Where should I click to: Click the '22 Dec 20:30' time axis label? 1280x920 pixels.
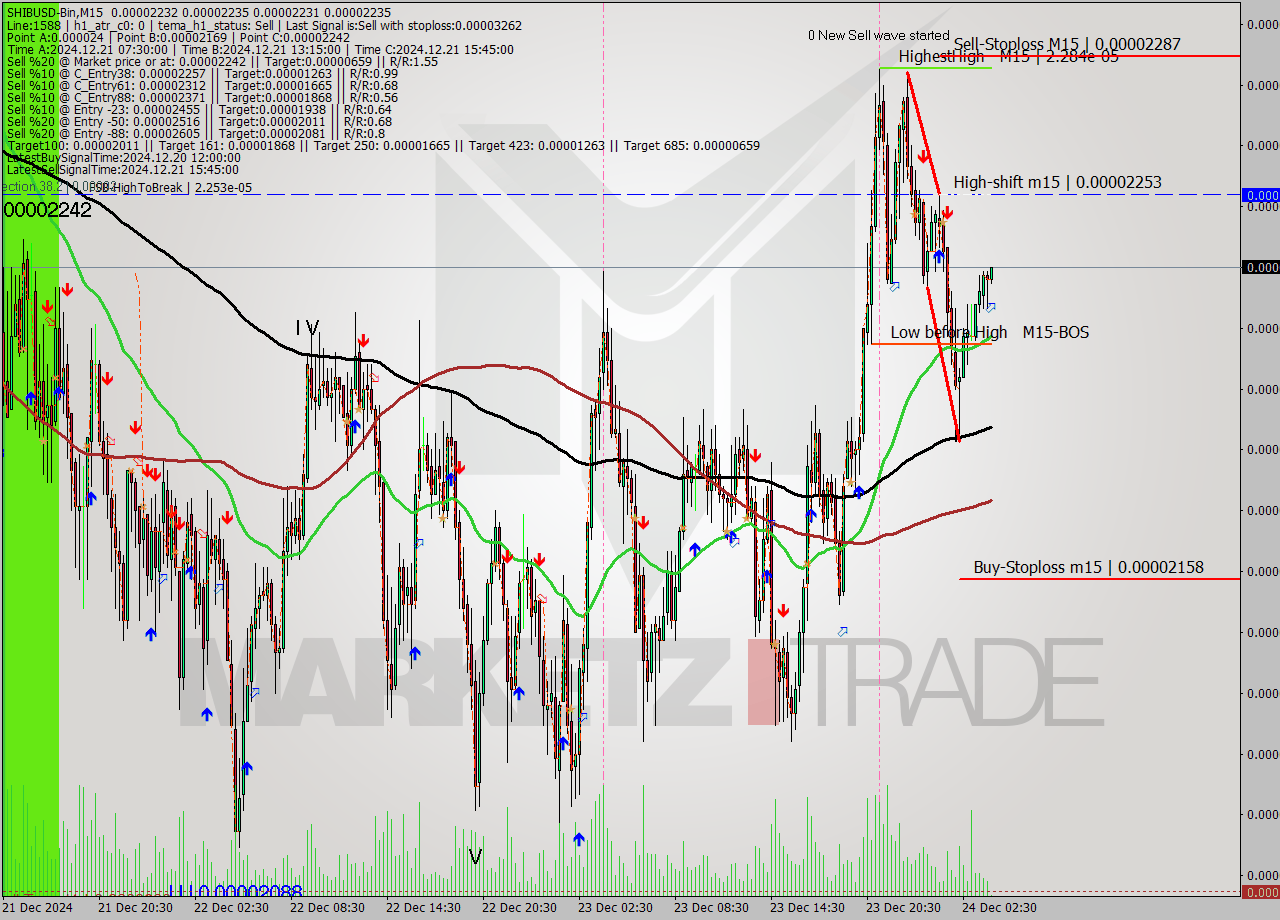pyautogui.click(x=519, y=908)
